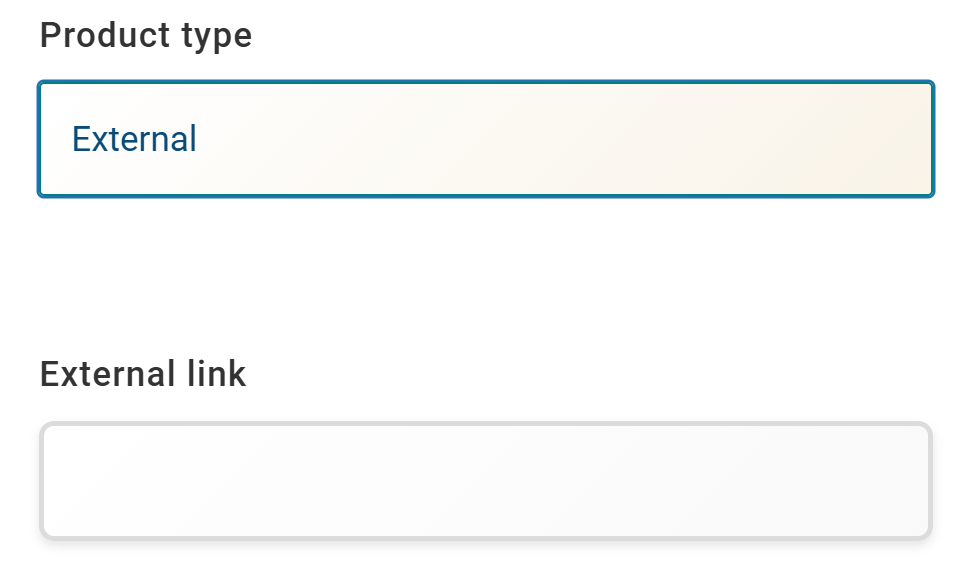Image resolution: width=969 pixels, height=580 pixels.
Task: Click the 'External' text in the dropdown
Action: pyautogui.click(x=135, y=139)
